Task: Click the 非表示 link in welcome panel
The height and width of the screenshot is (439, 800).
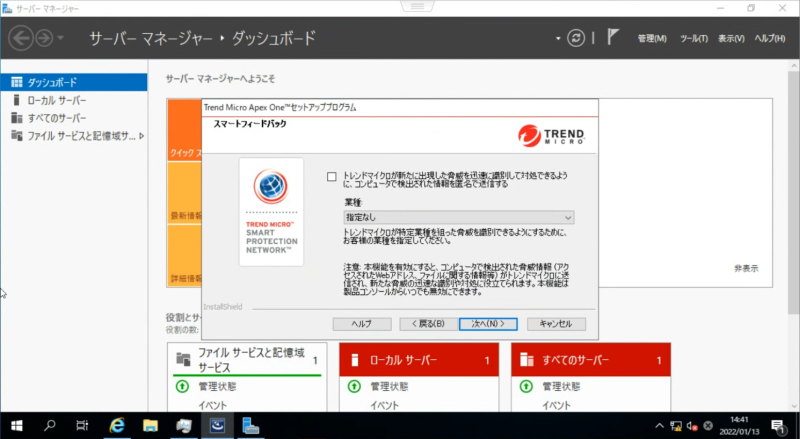Action: 746,269
